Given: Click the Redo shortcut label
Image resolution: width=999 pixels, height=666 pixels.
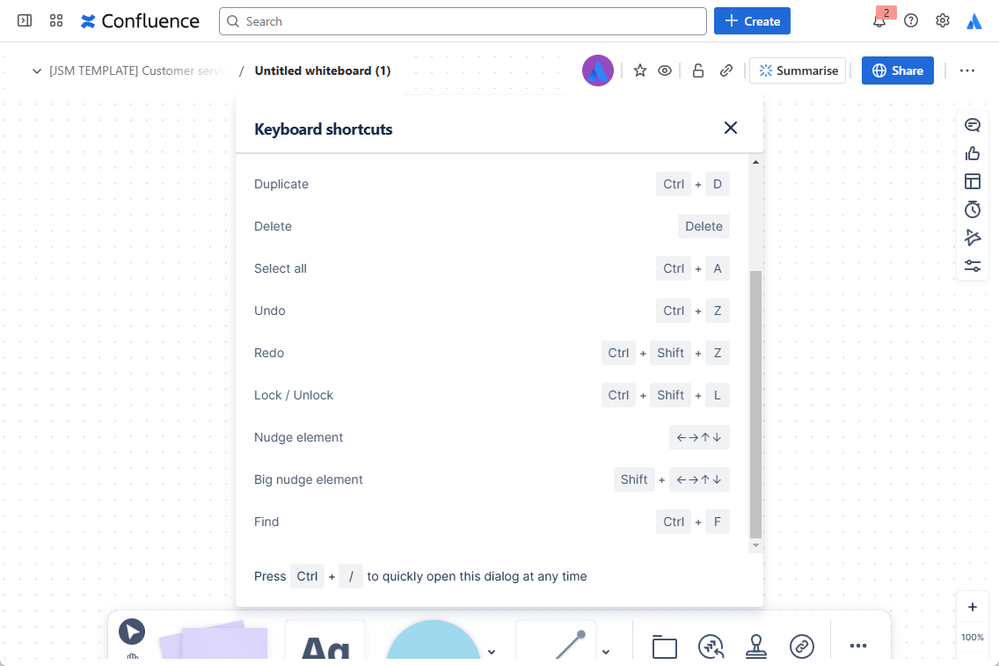Looking at the screenshot, I should tap(269, 352).
